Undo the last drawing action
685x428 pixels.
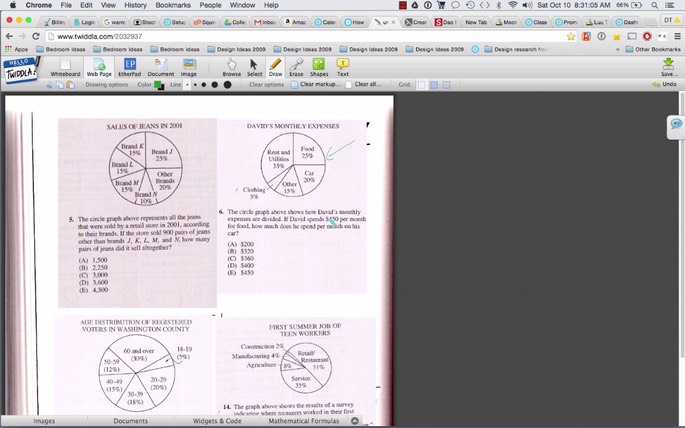coord(664,84)
